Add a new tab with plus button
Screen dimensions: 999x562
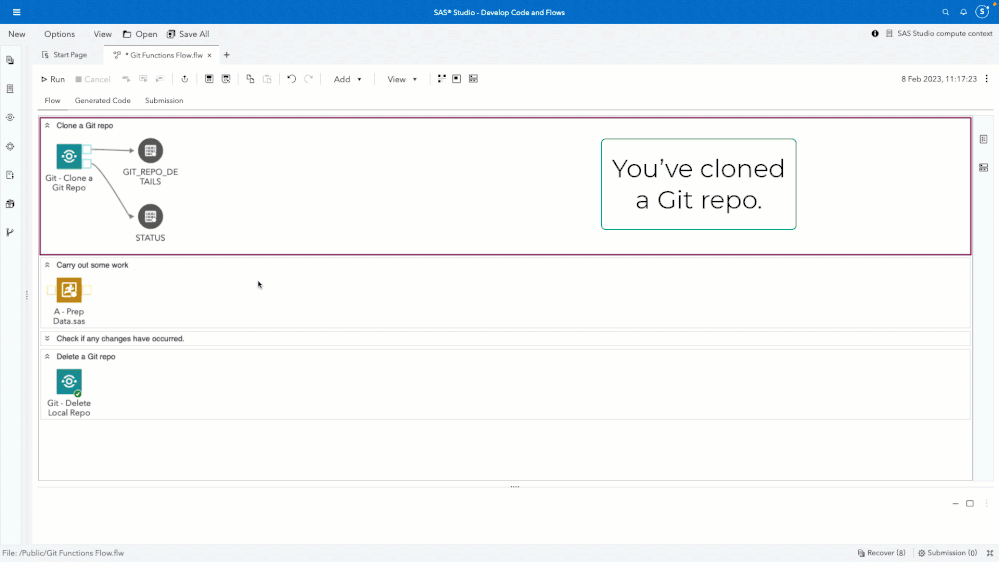click(227, 55)
